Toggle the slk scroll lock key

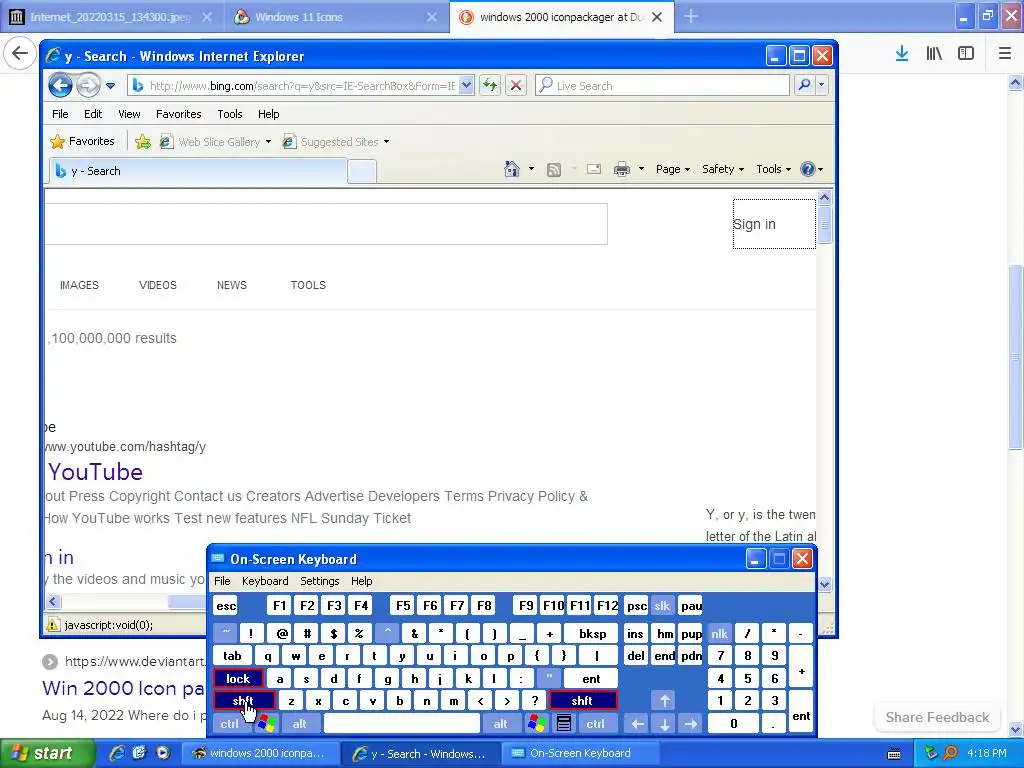pyautogui.click(x=662, y=605)
